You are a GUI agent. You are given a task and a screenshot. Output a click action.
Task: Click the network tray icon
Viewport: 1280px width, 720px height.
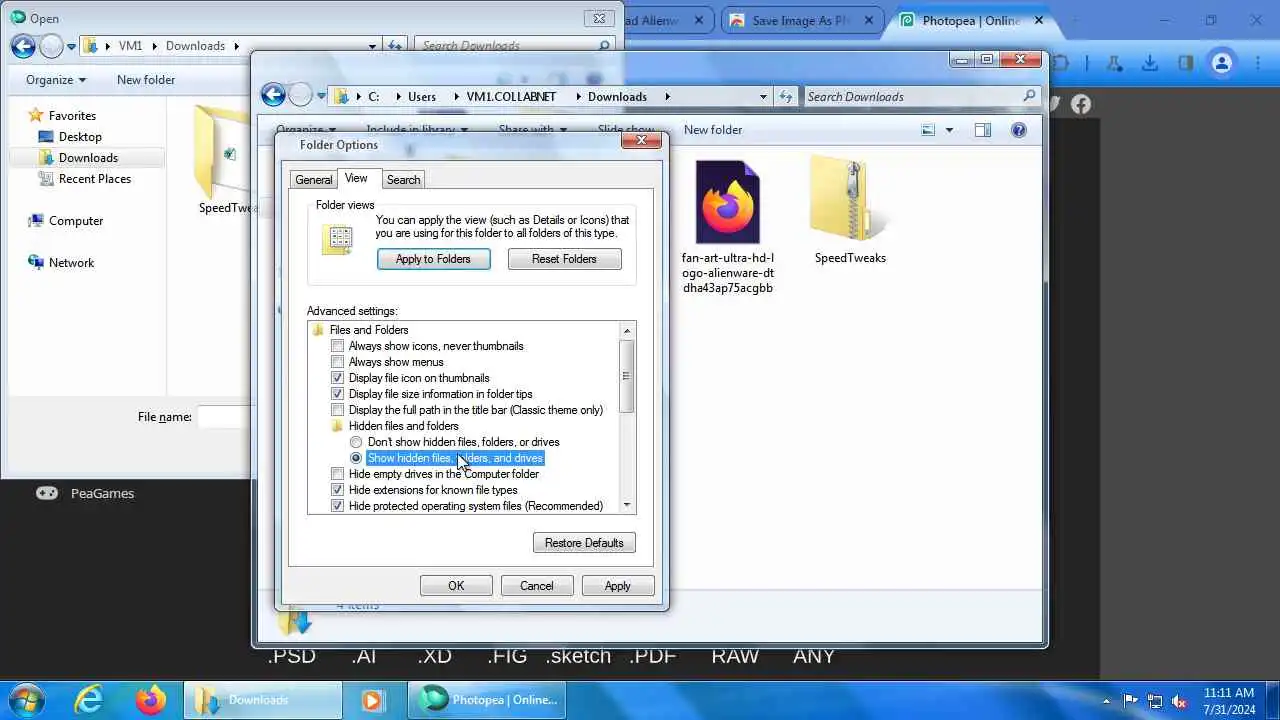click(1154, 700)
